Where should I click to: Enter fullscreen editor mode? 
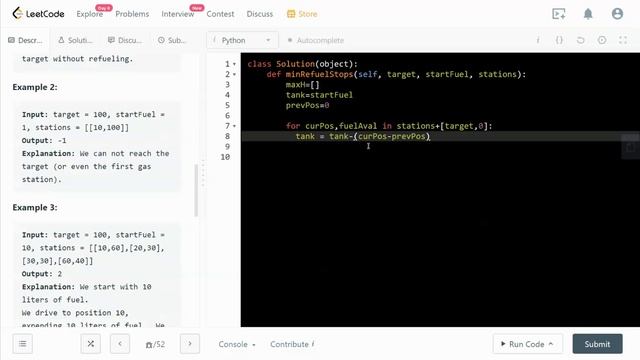click(623, 40)
